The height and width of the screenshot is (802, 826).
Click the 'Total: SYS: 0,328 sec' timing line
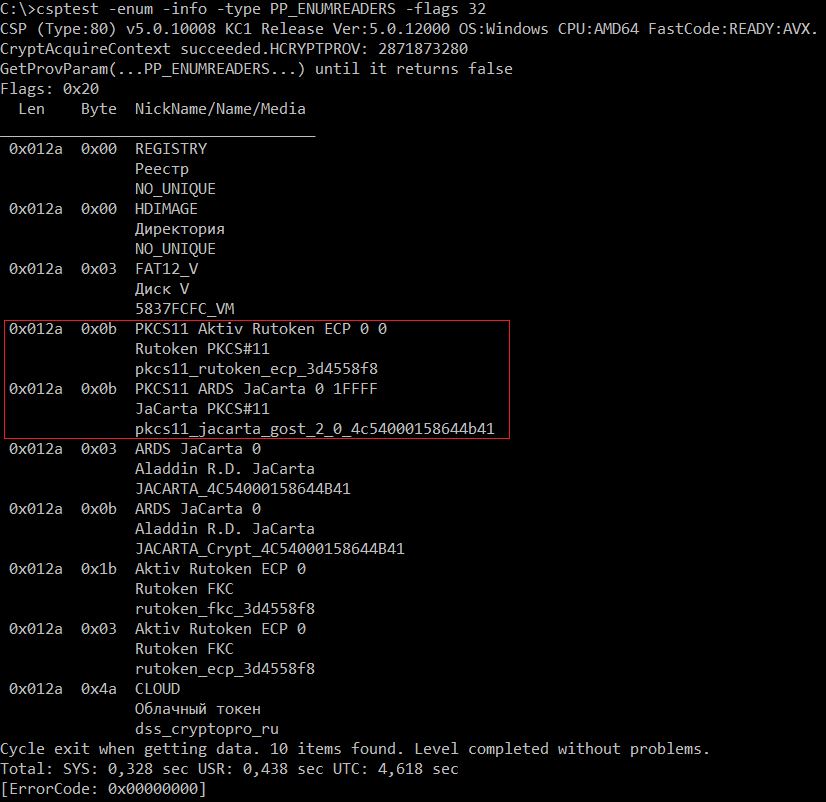pyautogui.click(x=229, y=769)
